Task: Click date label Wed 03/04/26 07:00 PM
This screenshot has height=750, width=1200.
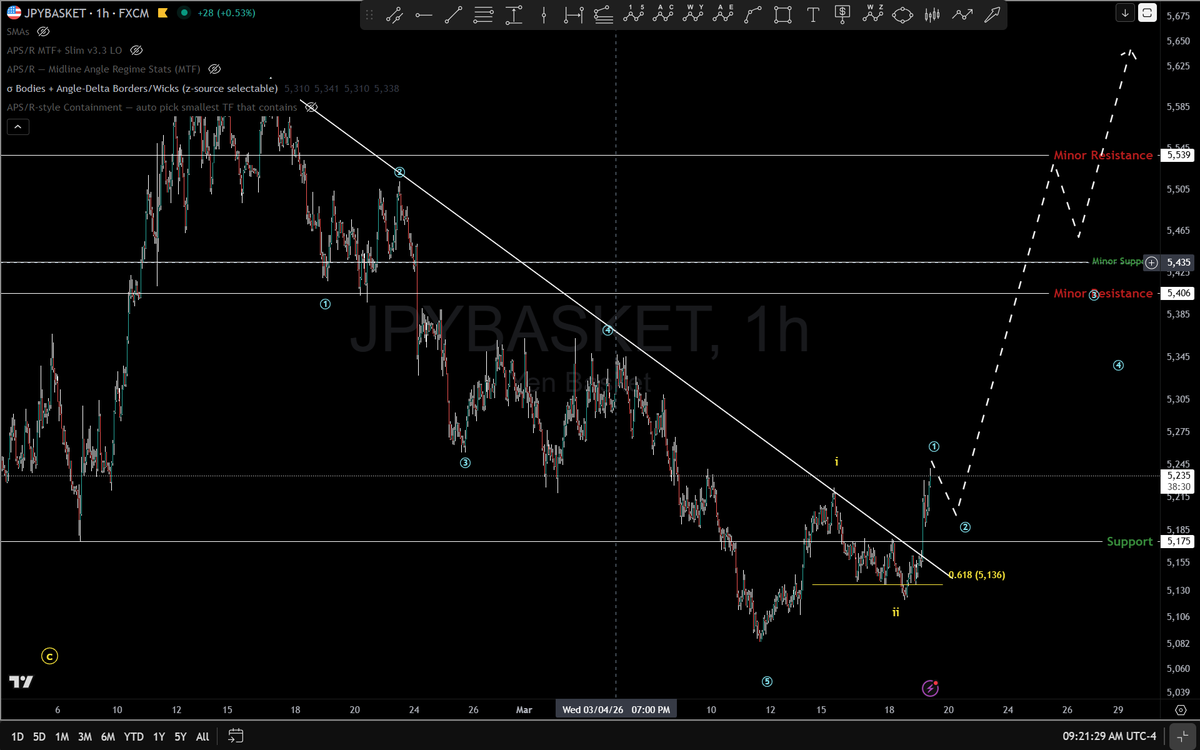Action: 616,709
